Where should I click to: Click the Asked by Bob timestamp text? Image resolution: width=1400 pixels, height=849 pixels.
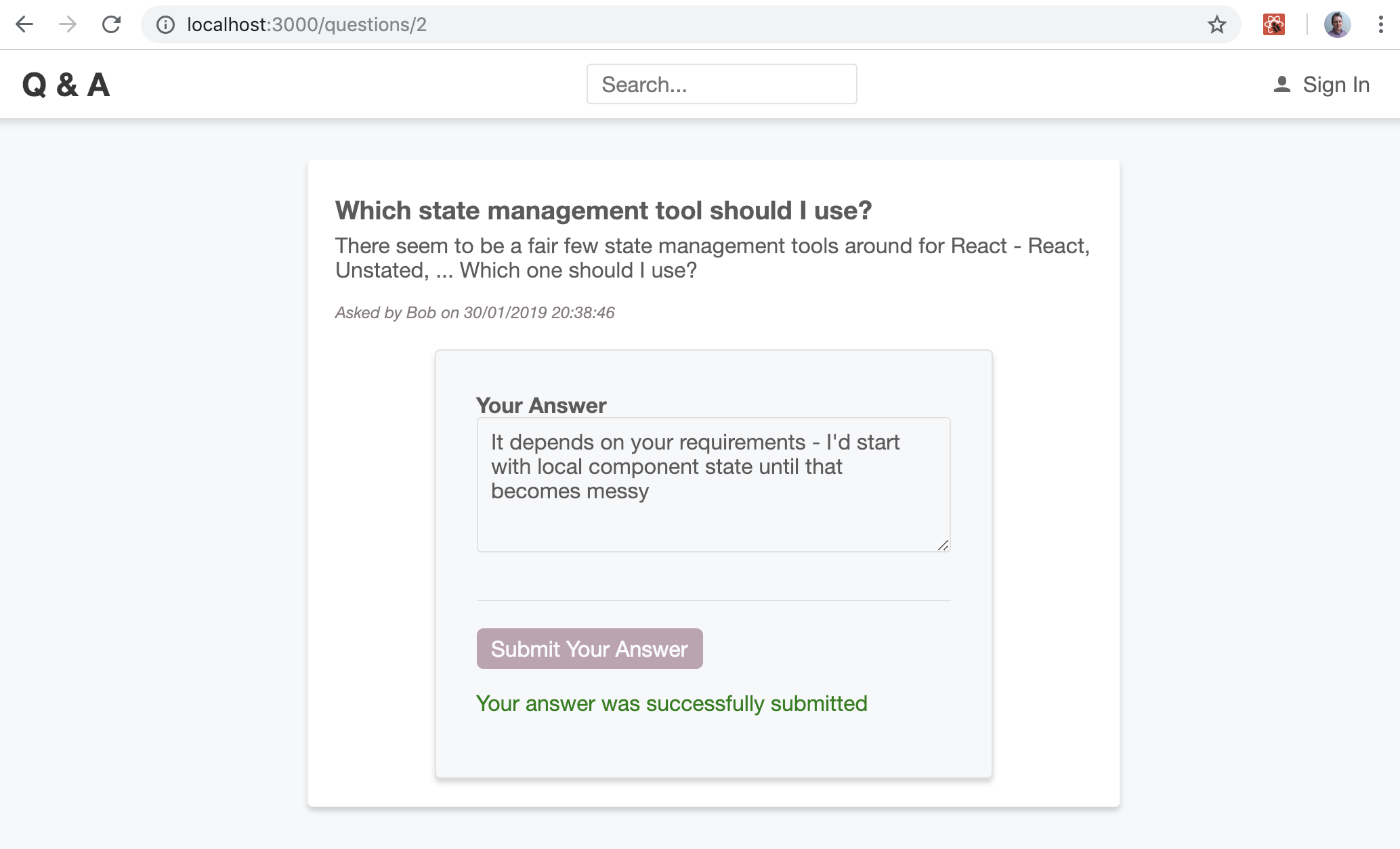click(474, 313)
